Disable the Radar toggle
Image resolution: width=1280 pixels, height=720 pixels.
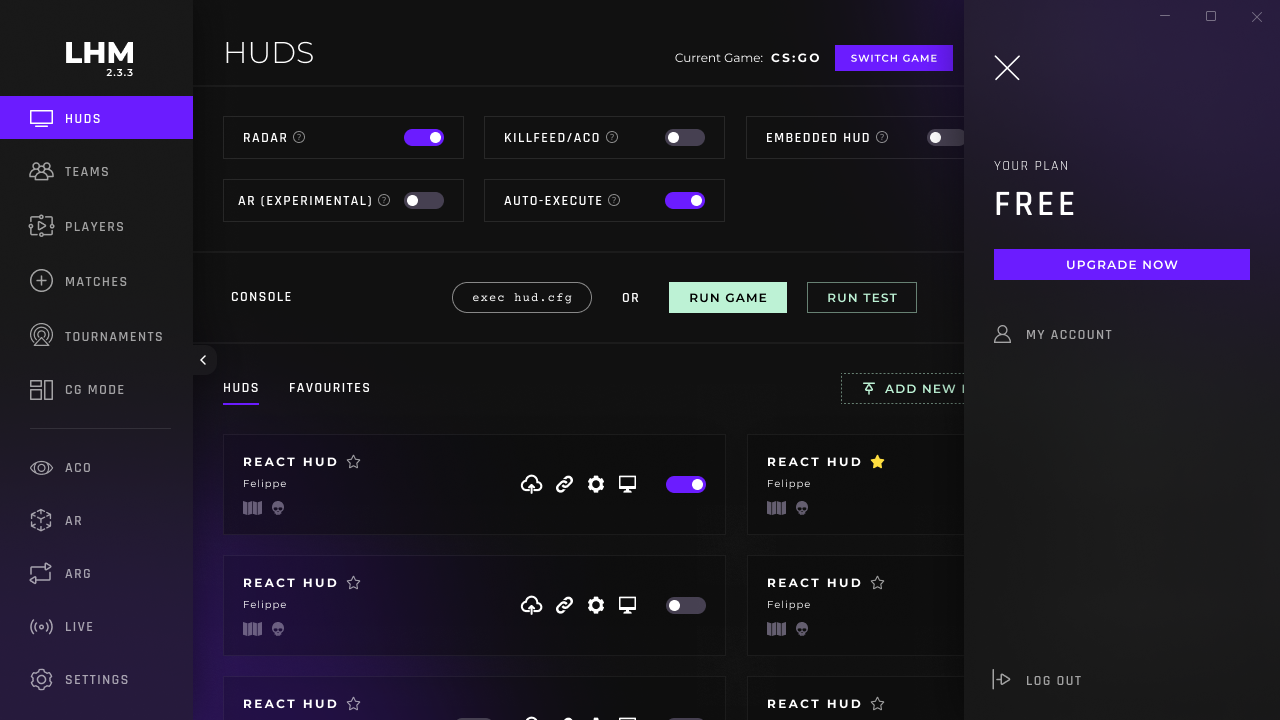coord(424,138)
